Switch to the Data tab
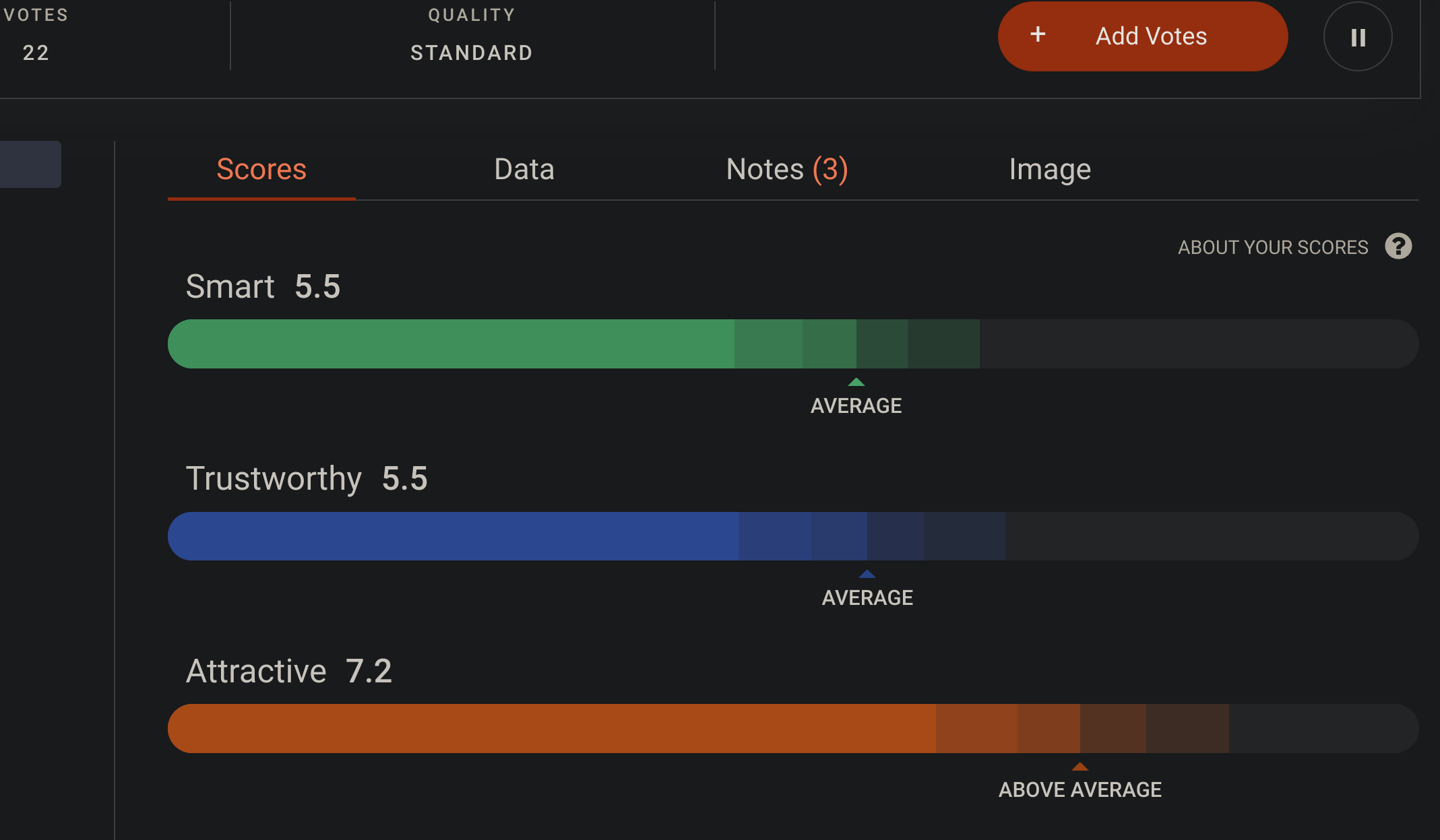The width and height of the screenshot is (1440, 840). click(524, 169)
